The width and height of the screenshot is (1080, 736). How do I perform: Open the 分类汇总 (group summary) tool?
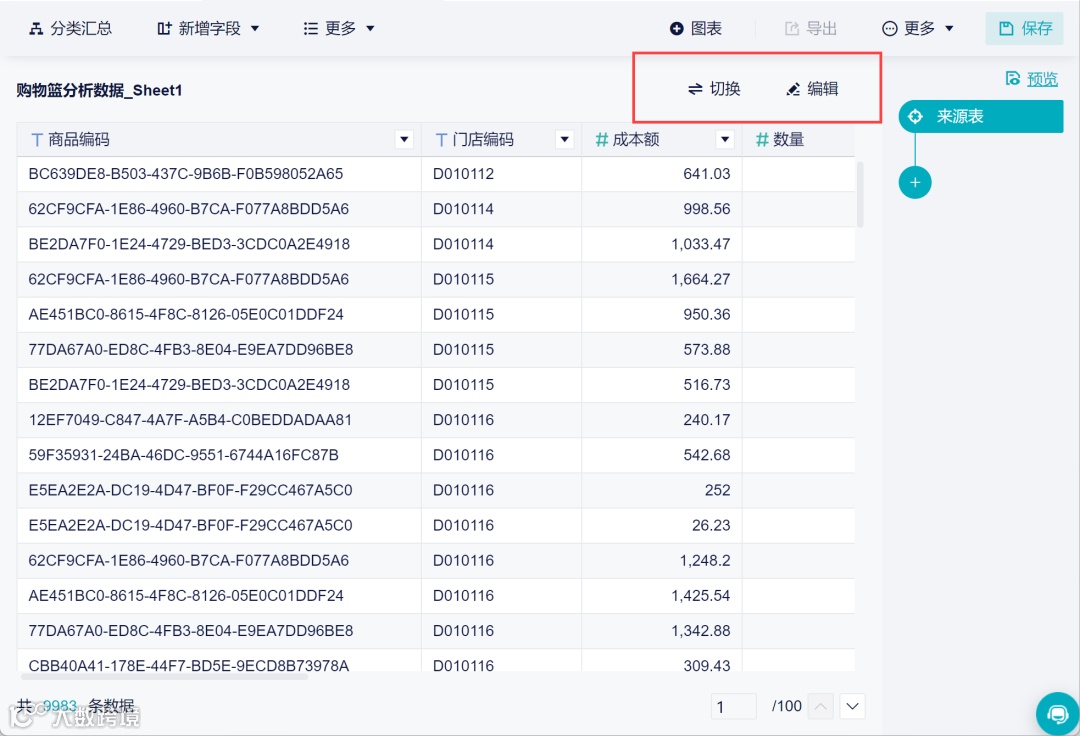70,28
